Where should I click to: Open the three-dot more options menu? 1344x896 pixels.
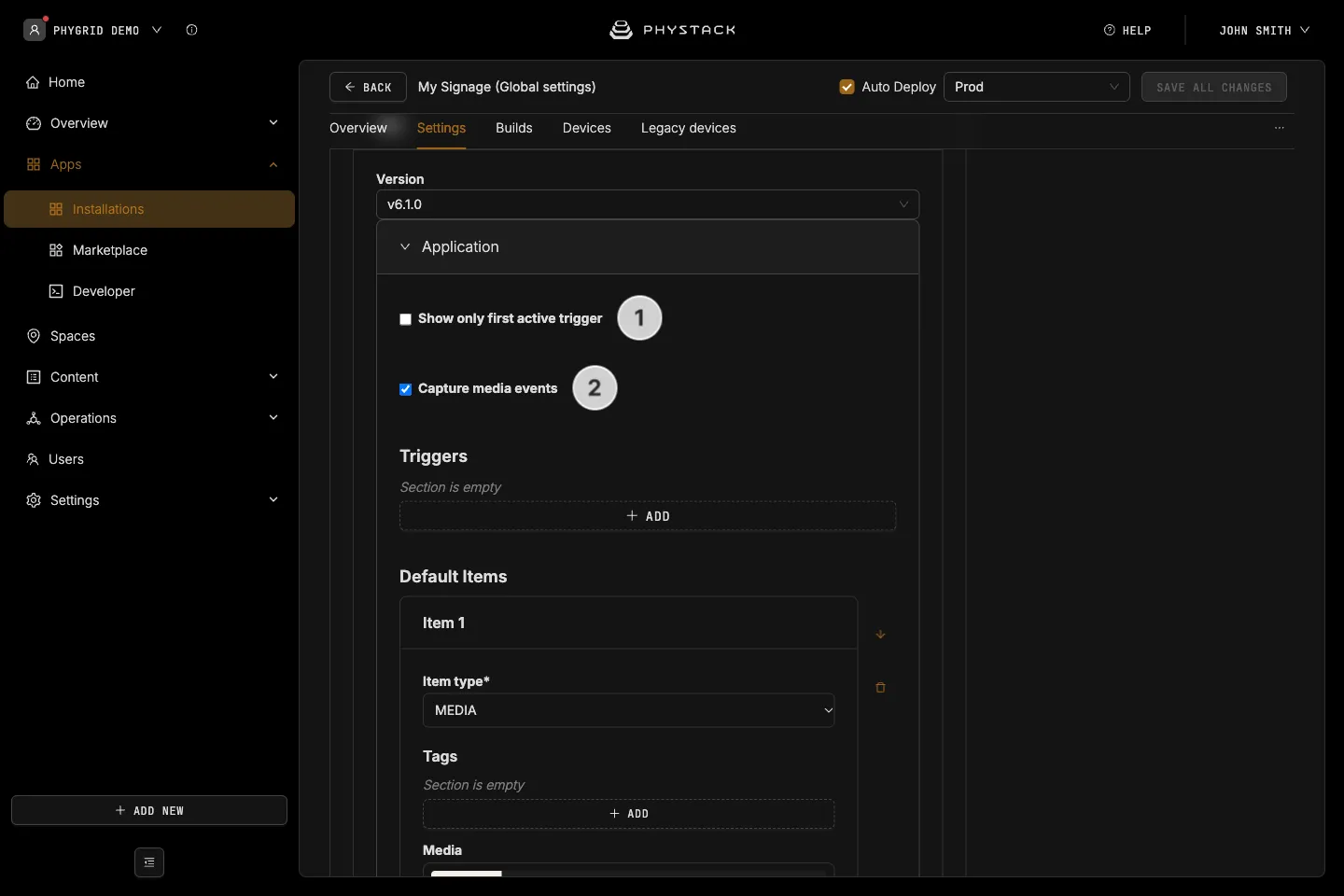point(1280,128)
